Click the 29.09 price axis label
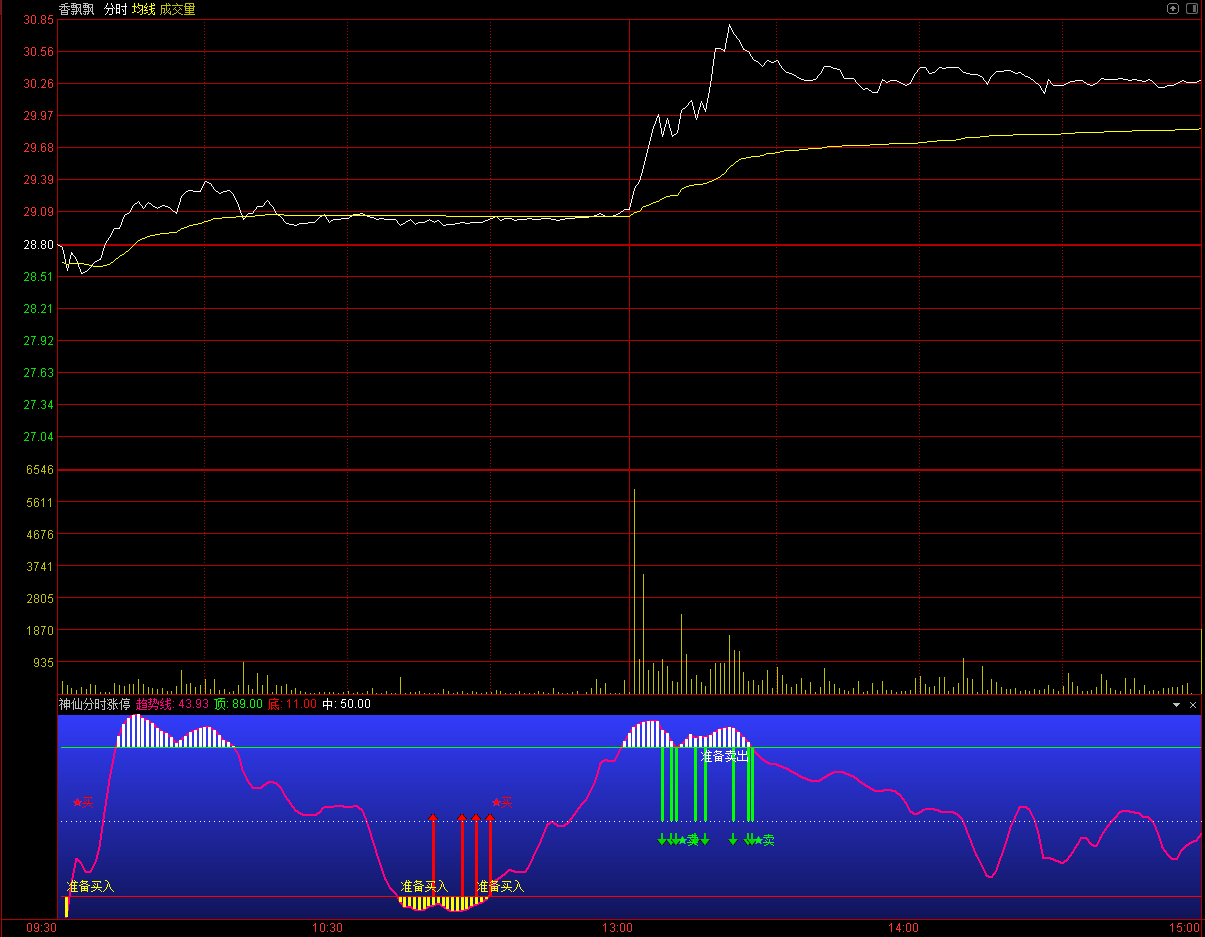The height and width of the screenshot is (937, 1205). 38,212
